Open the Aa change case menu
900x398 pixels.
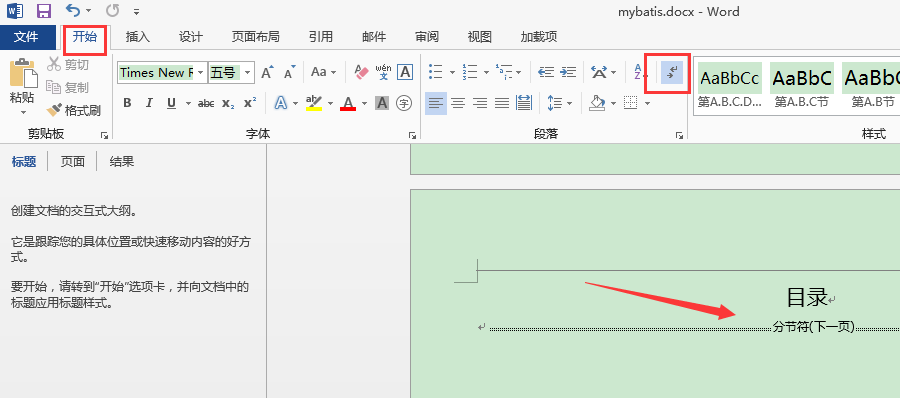click(323, 72)
